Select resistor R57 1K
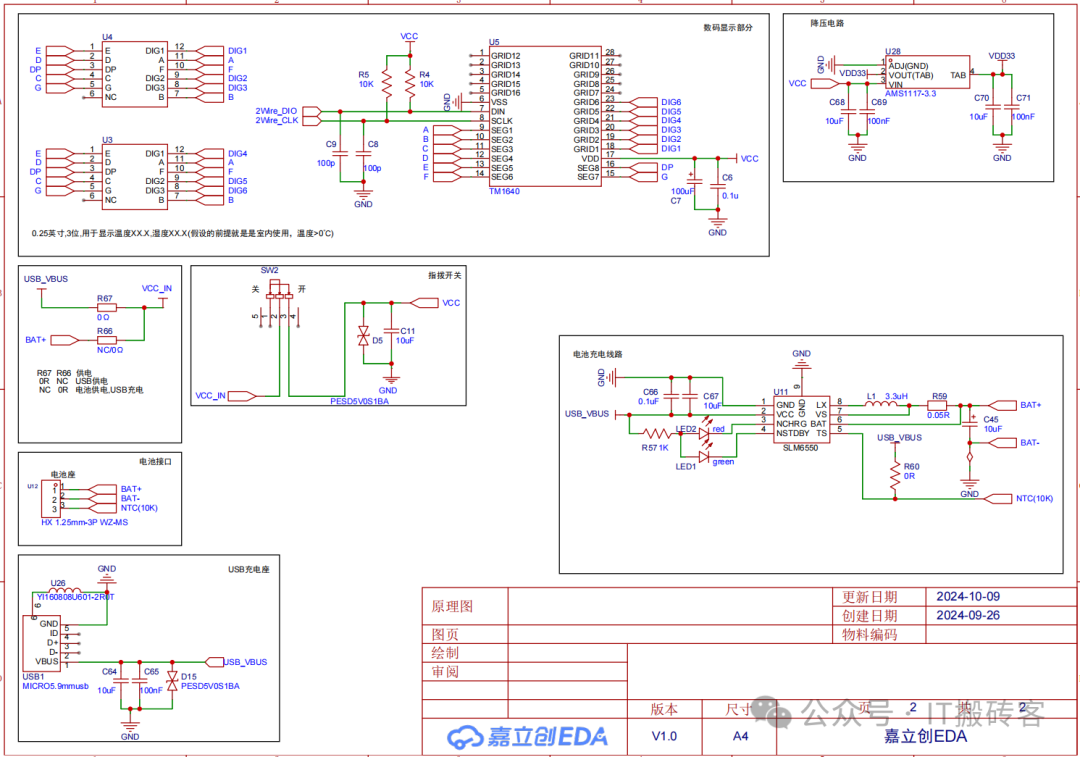This screenshot has height=757, width=1080. coord(656,433)
